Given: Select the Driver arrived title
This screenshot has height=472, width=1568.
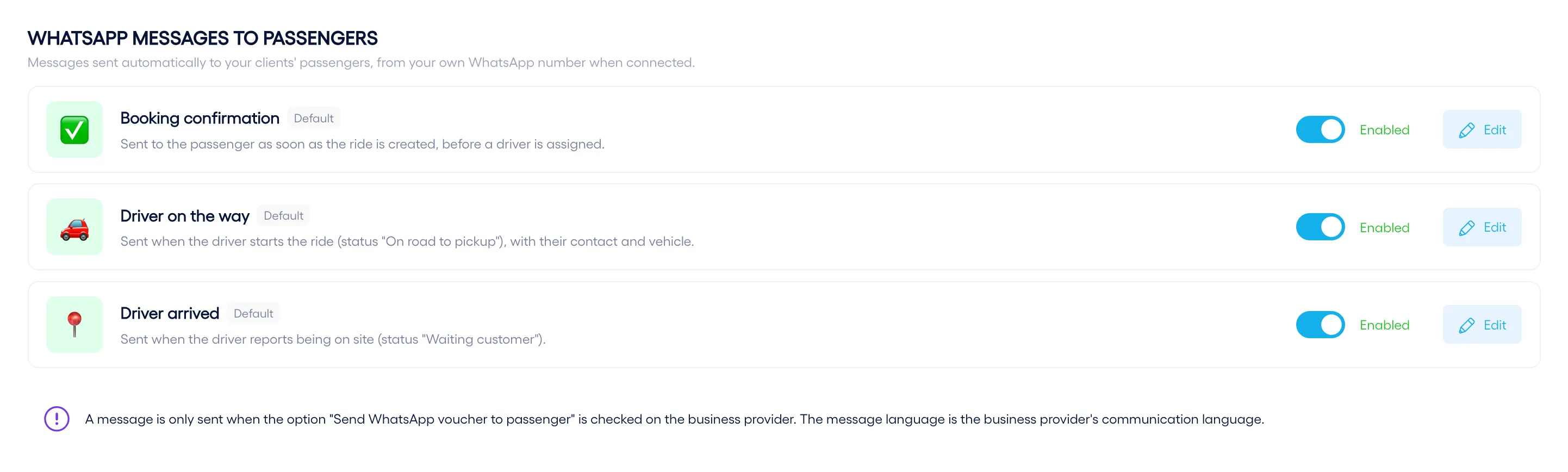Looking at the screenshot, I should coord(170,314).
